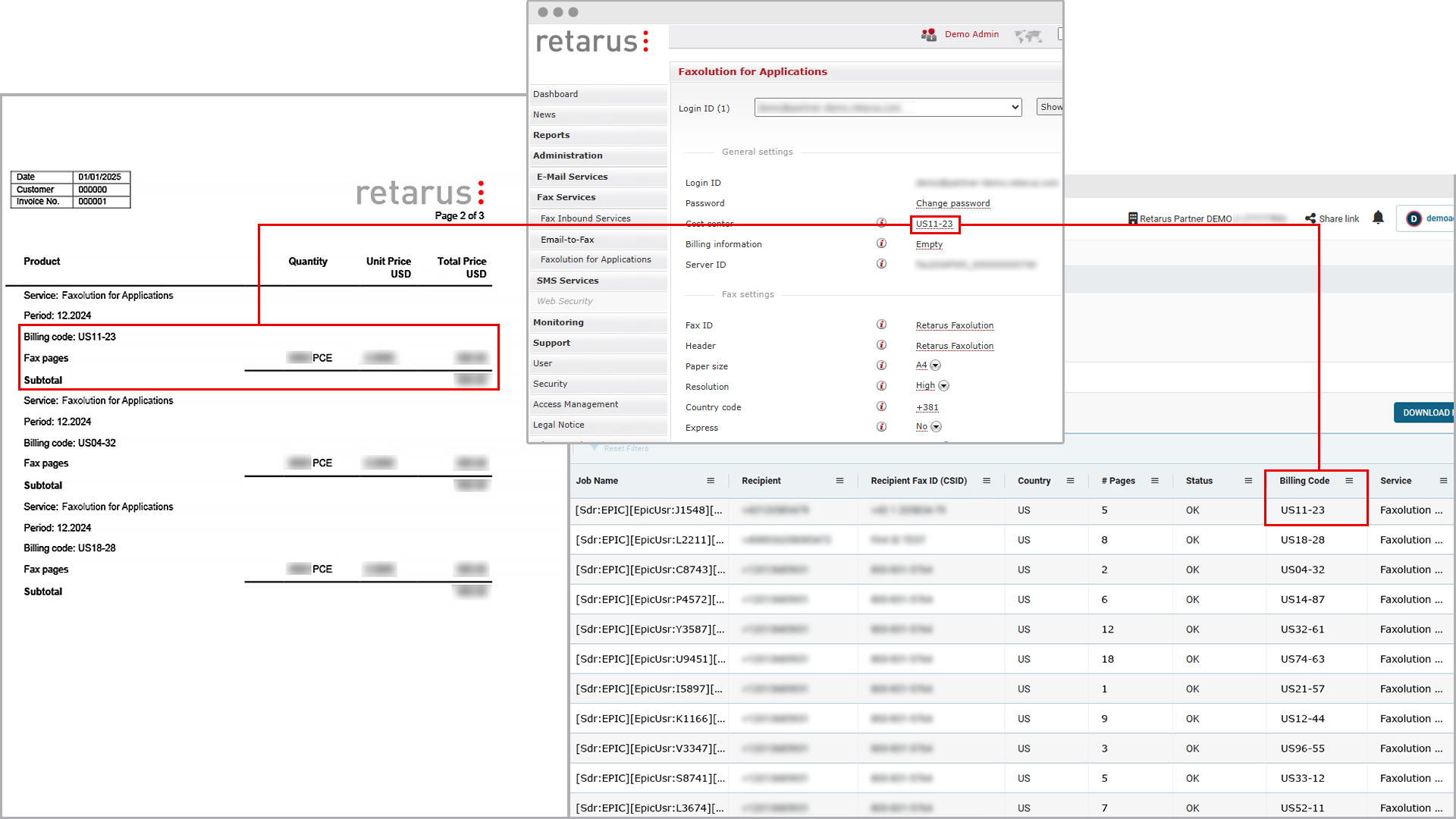Open the Login ID dropdown
The image size is (1456, 819).
click(x=888, y=108)
